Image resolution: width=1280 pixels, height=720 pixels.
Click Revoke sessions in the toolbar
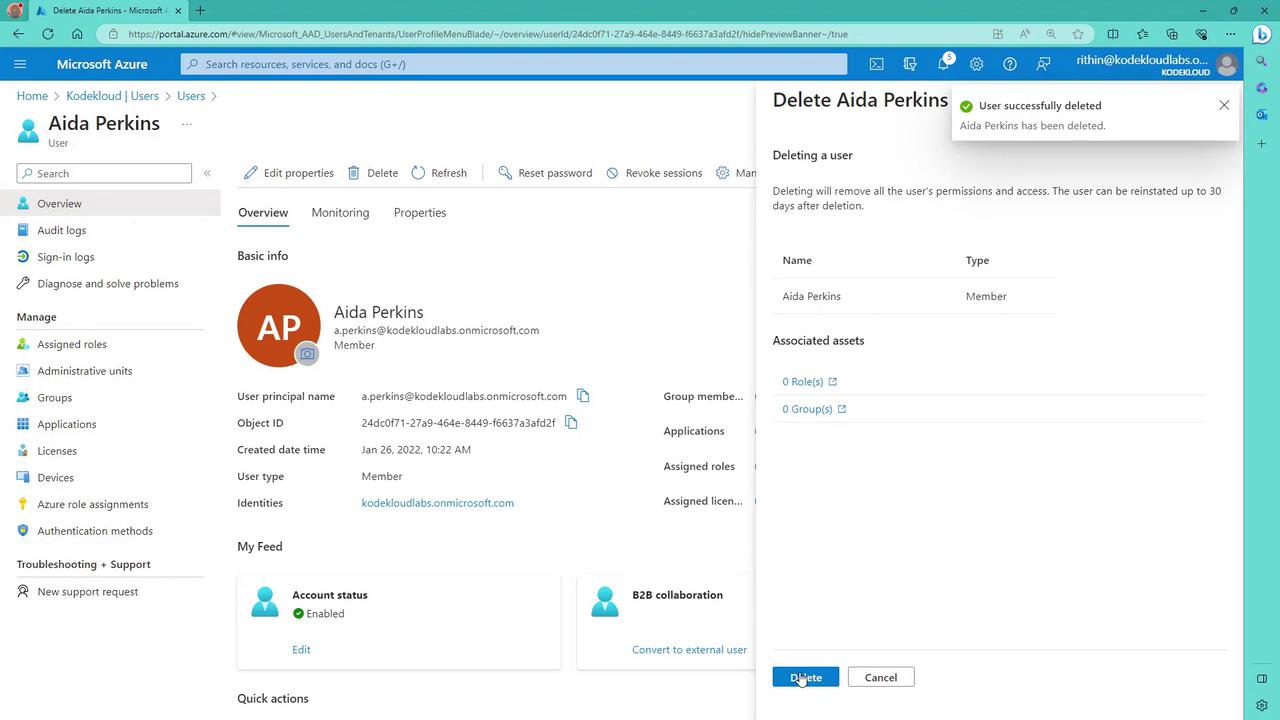click(x=654, y=173)
